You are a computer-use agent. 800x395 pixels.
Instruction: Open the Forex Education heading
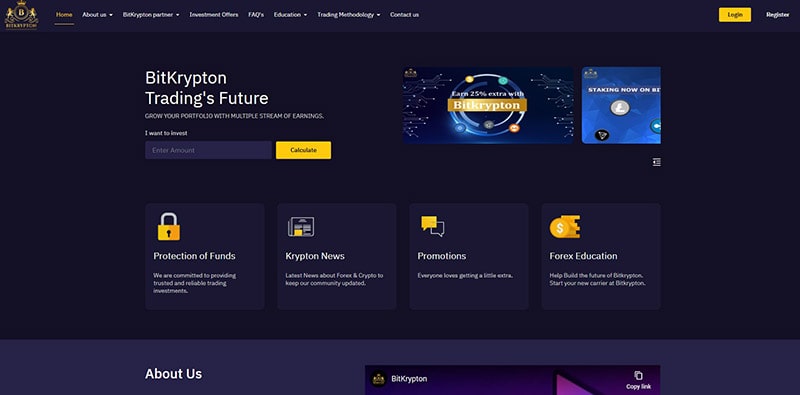tap(583, 256)
